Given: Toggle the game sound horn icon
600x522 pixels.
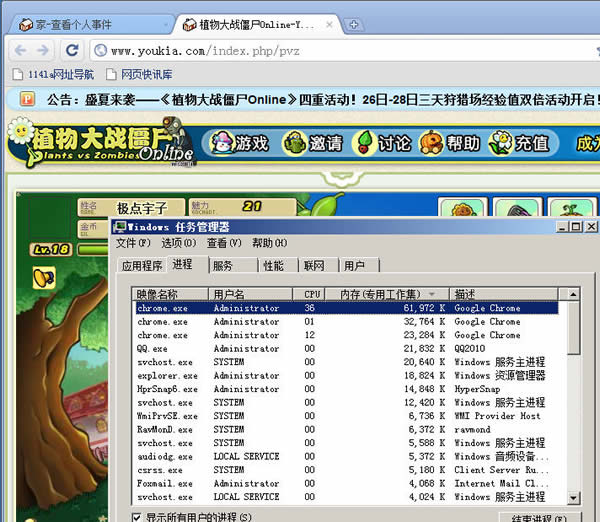Looking at the screenshot, I should click(x=44, y=277).
